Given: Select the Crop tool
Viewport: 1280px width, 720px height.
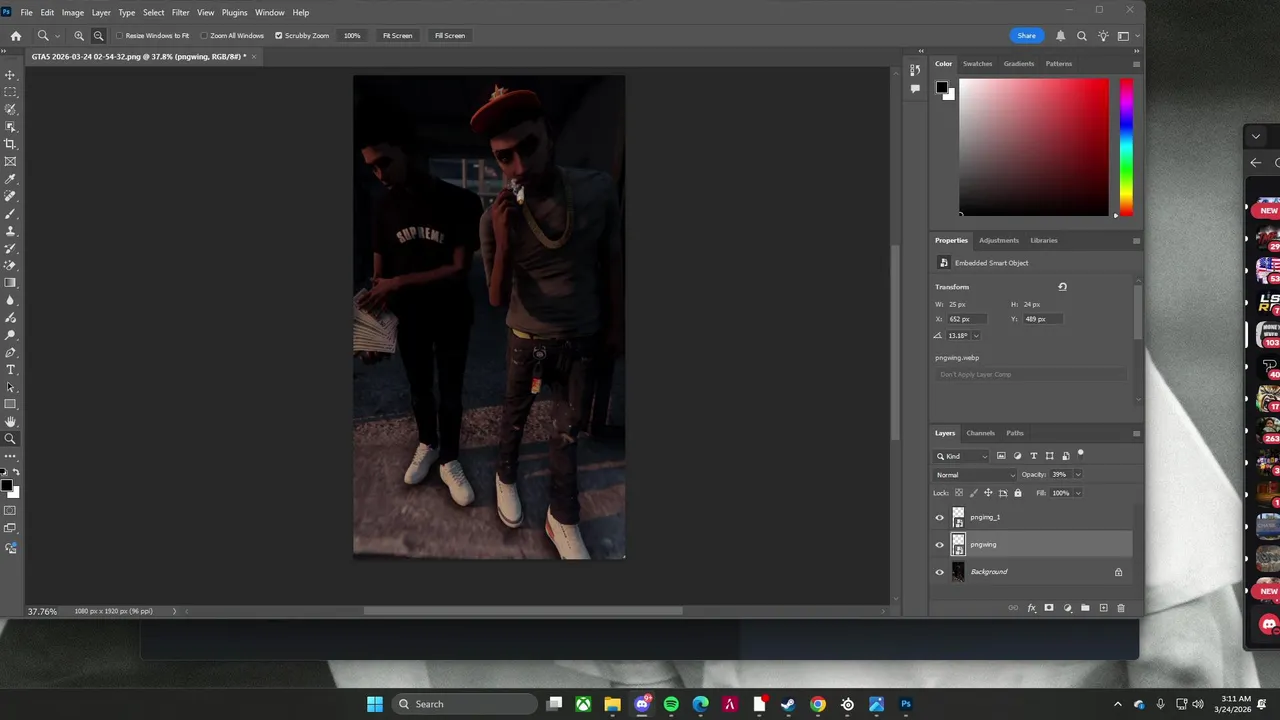Looking at the screenshot, I should click(x=11, y=144).
